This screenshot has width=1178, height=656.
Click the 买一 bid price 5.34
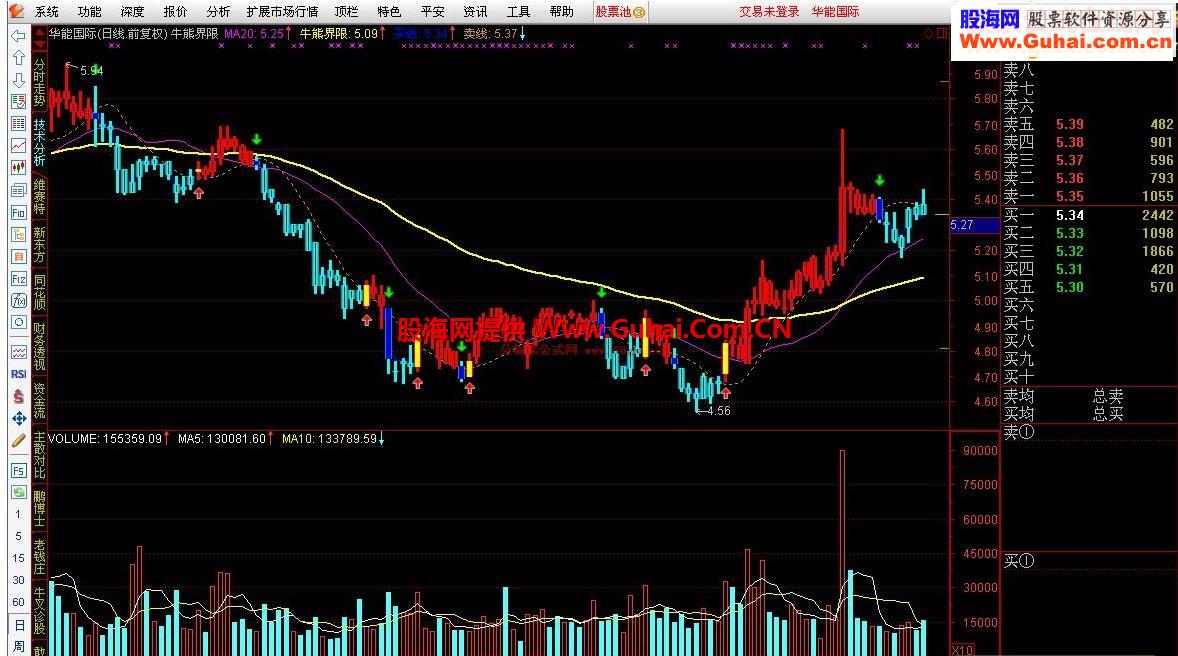click(x=1070, y=215)
